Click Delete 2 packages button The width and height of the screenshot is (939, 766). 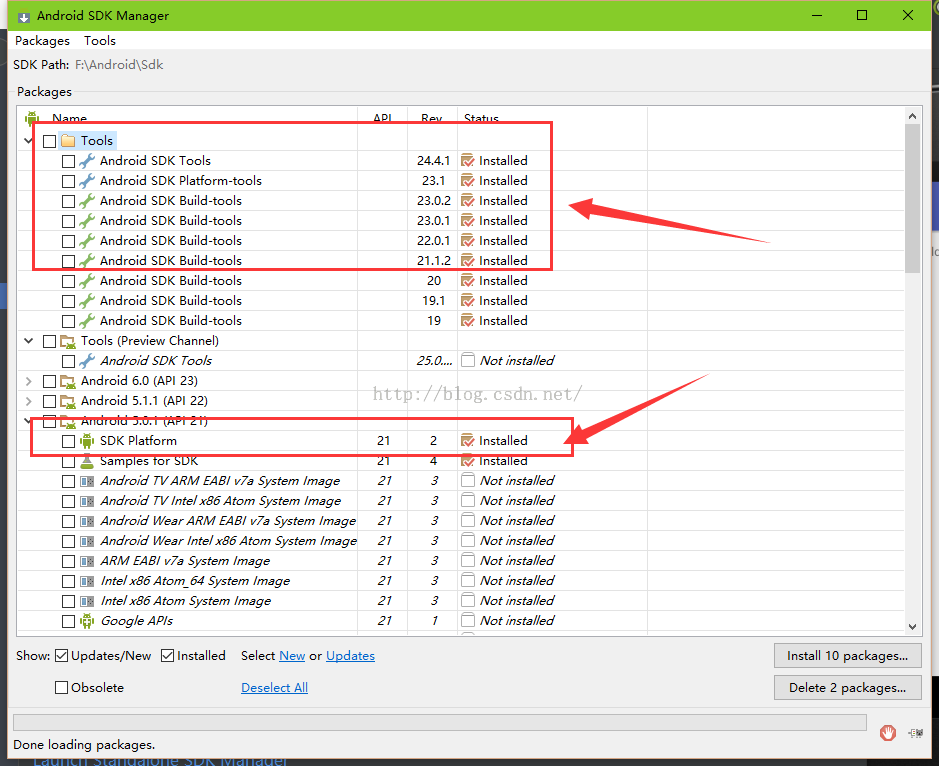[x=847, y=688]
